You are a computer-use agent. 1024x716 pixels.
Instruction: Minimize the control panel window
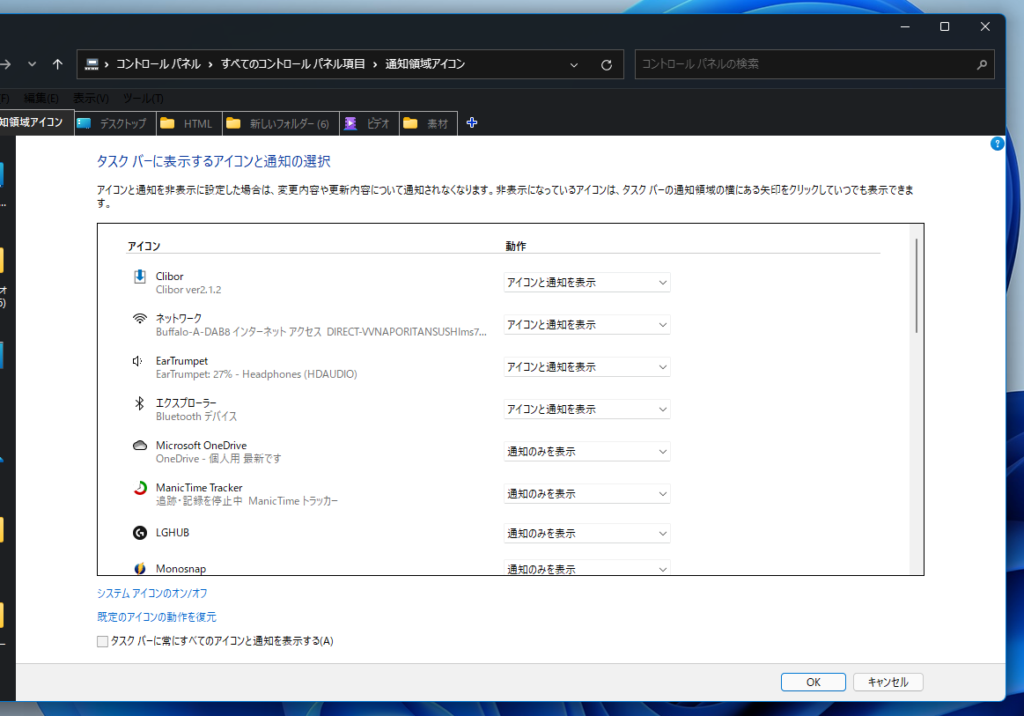pos(905,27)
